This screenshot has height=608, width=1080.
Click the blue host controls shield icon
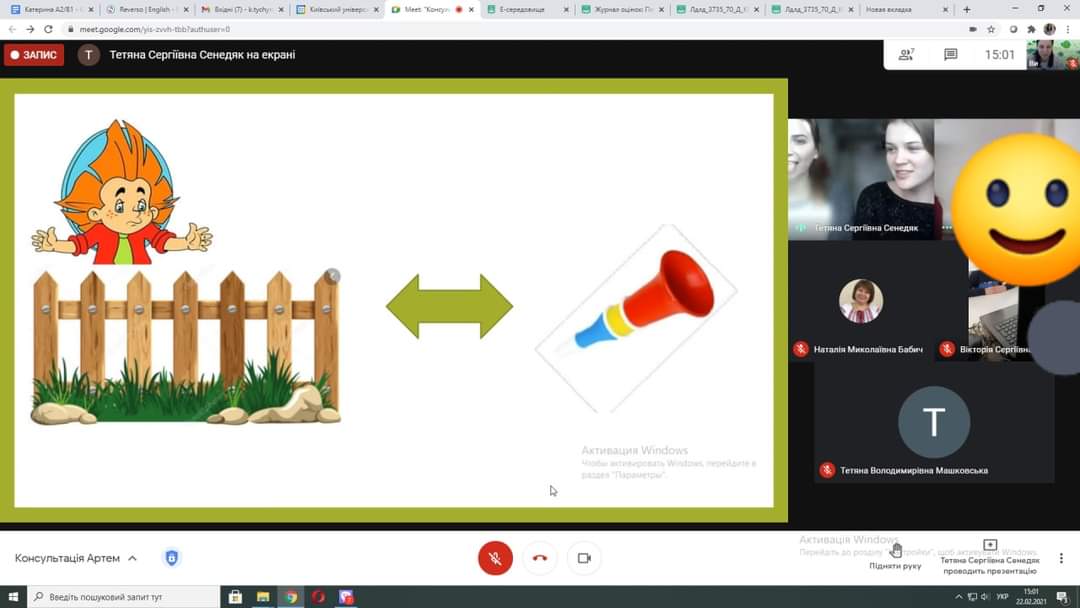[172, 558]
